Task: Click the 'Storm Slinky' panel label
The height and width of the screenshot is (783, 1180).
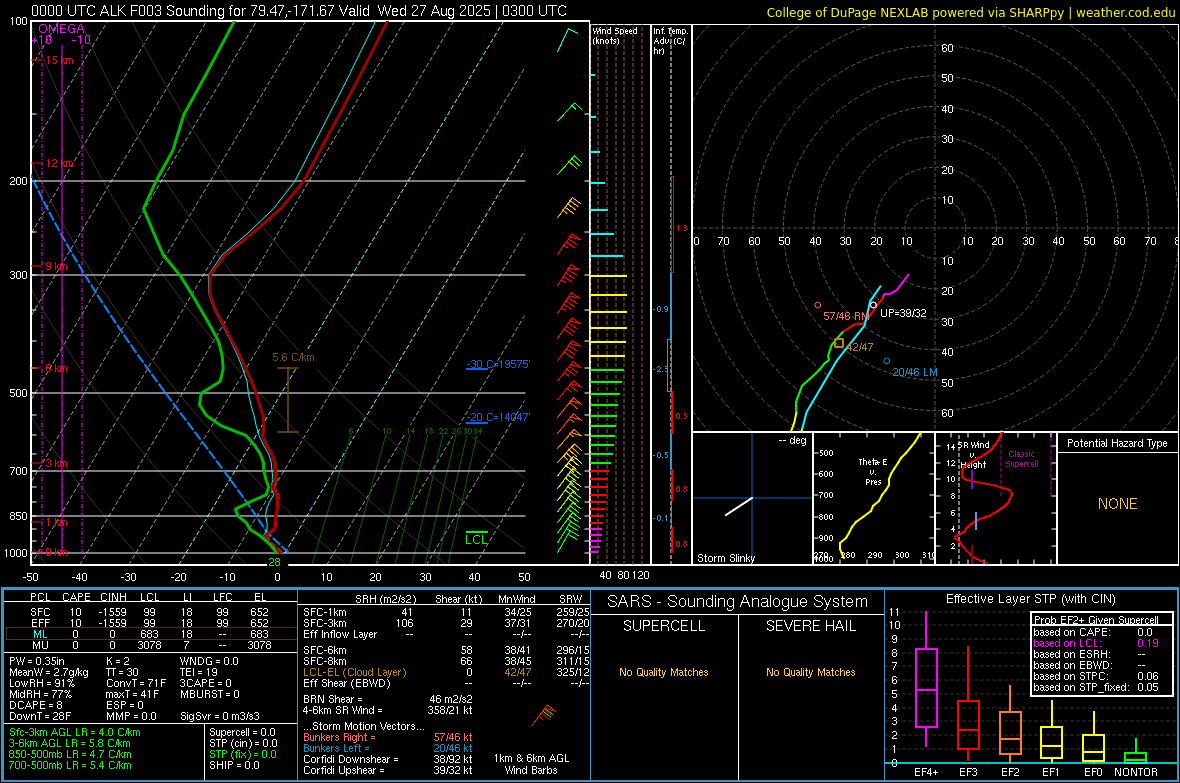Action: (x=725, y=558)
